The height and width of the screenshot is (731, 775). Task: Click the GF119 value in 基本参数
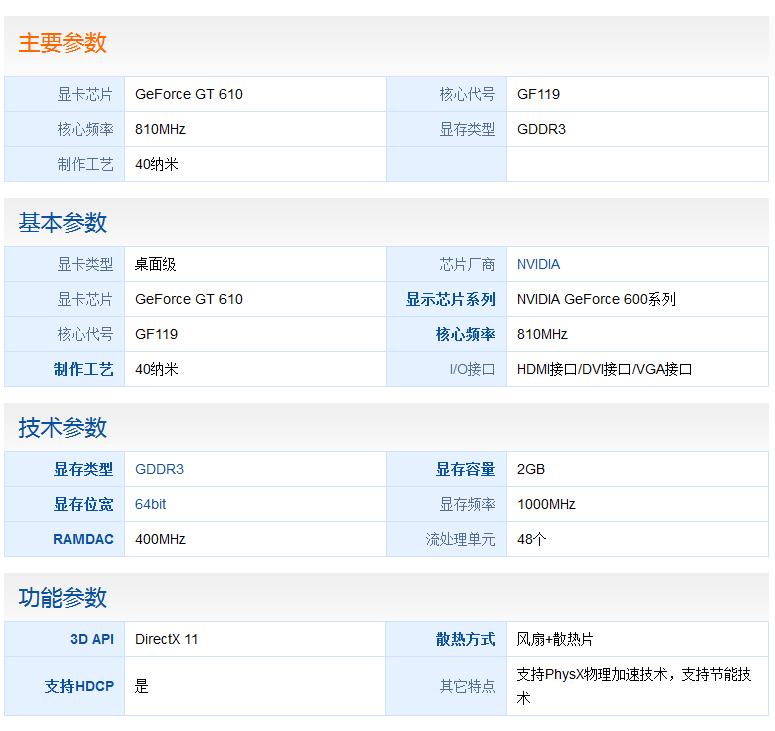coord(156,335)
